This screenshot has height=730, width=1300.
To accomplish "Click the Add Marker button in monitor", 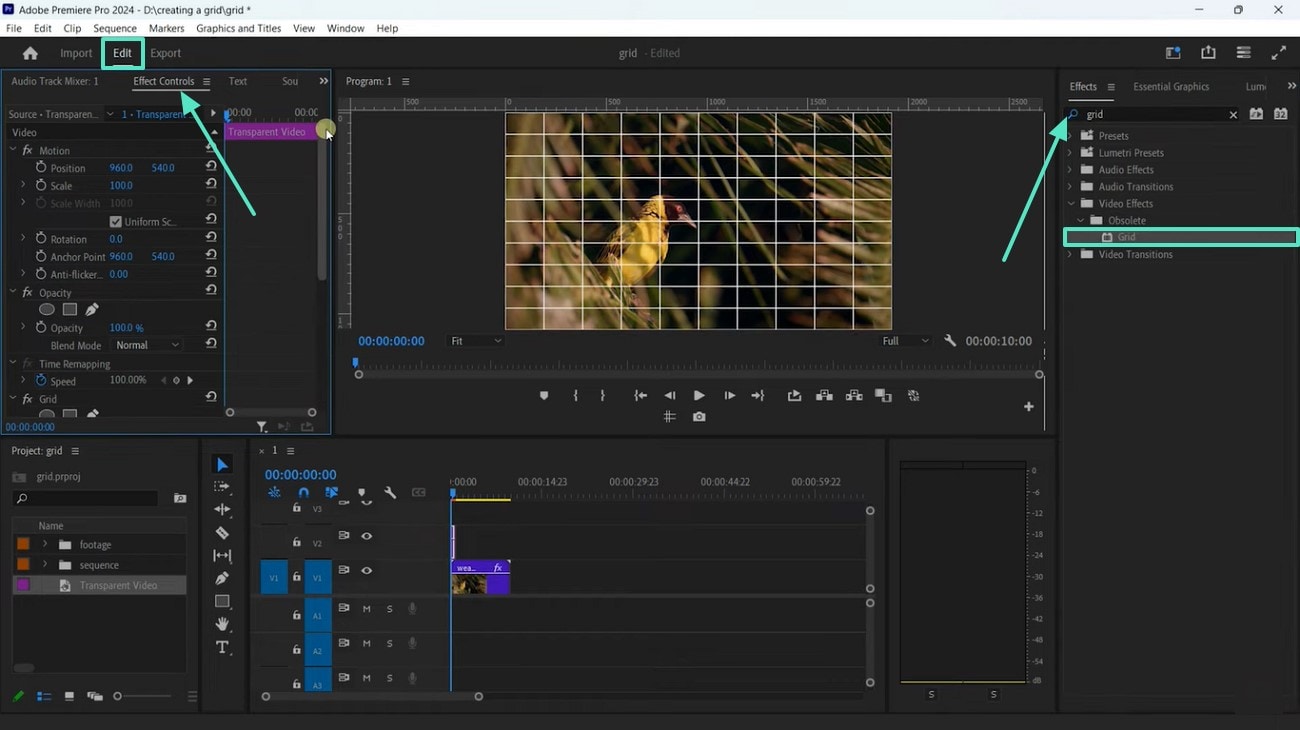I will tap(544, 396).
